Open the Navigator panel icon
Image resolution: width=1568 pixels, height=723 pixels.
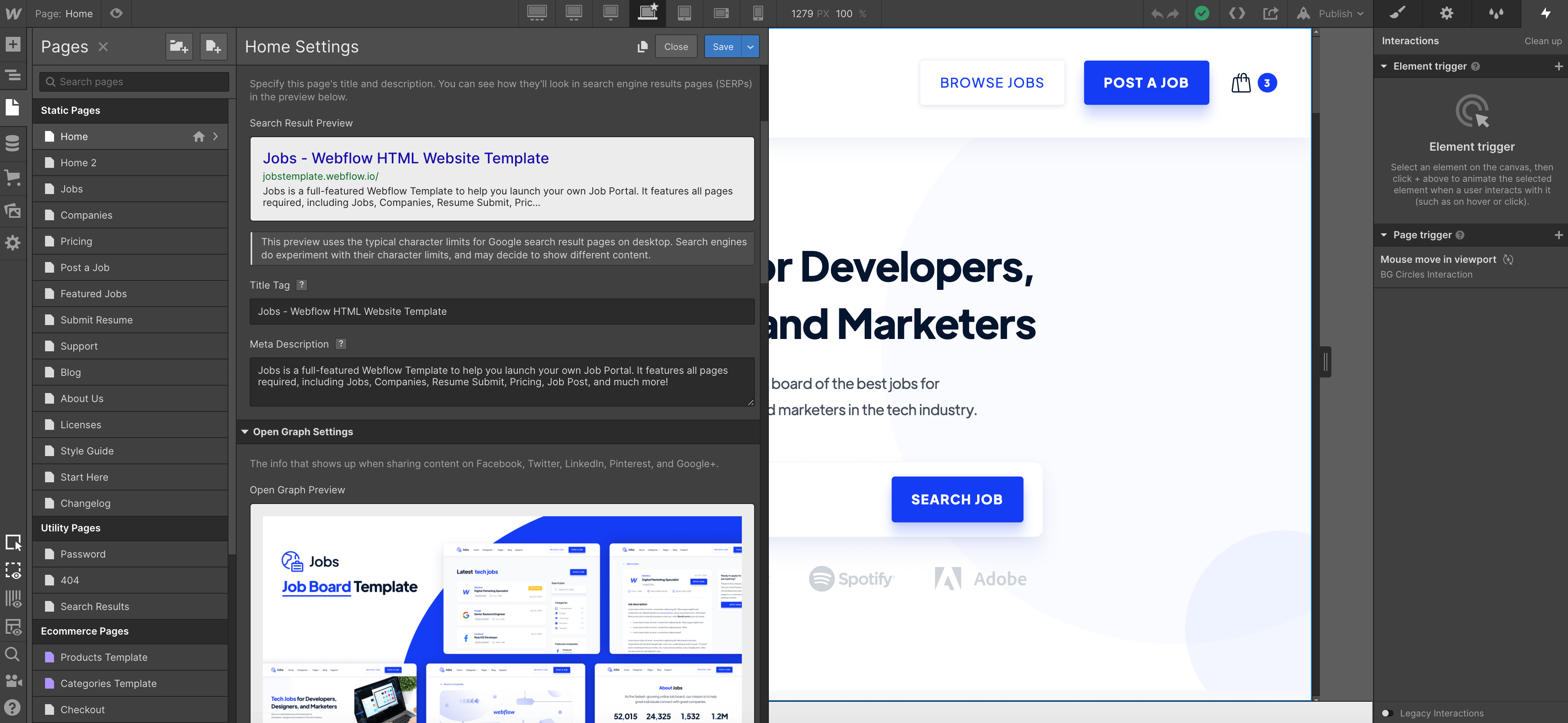[13, 75]
